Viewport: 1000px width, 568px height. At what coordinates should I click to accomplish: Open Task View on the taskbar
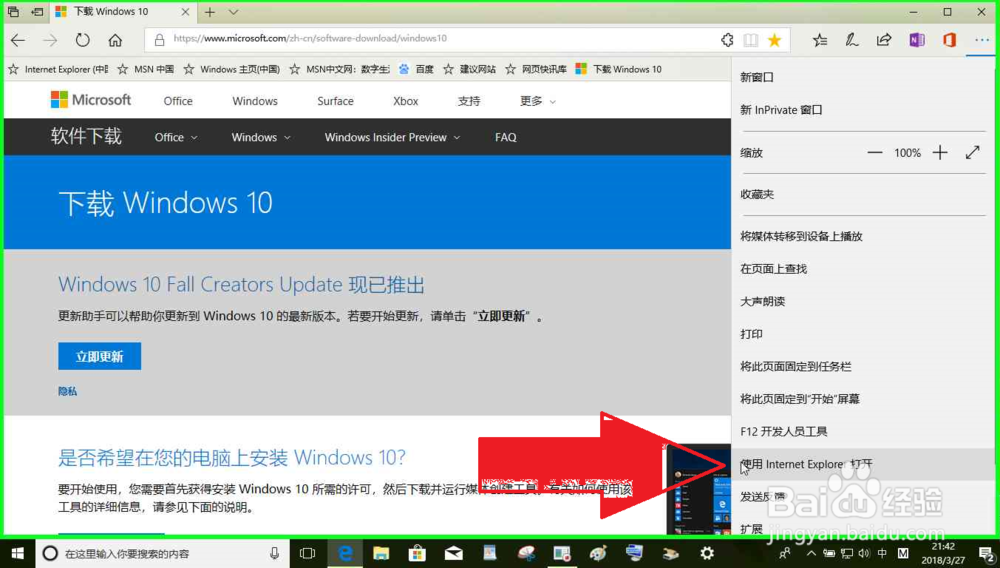point(307,553)
